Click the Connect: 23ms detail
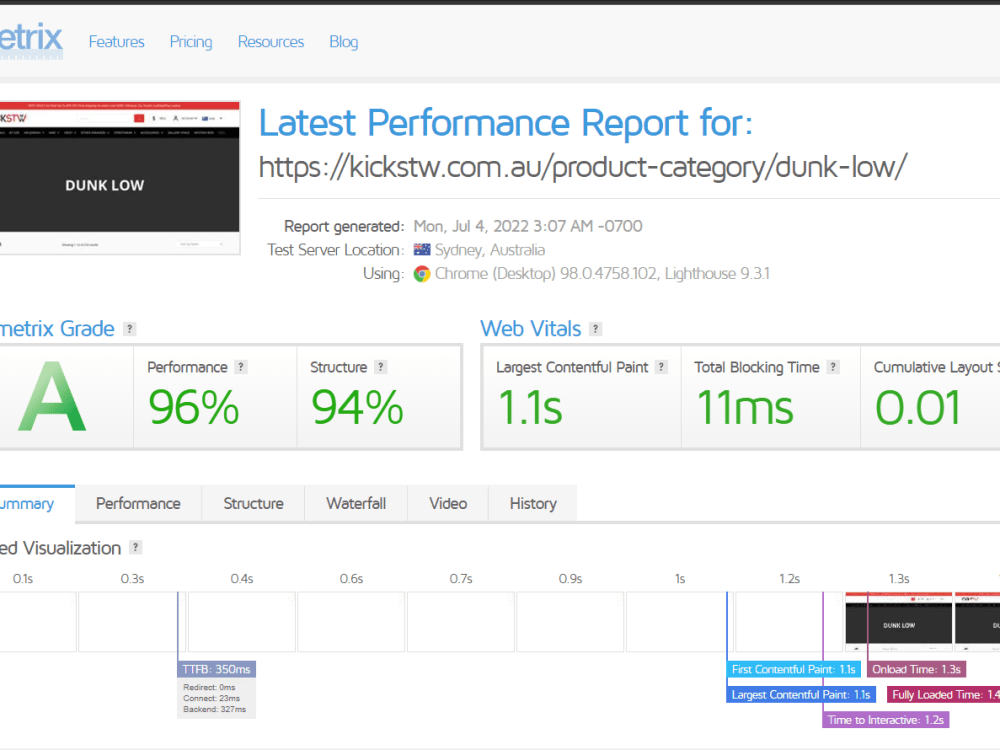 coord(211,698)
